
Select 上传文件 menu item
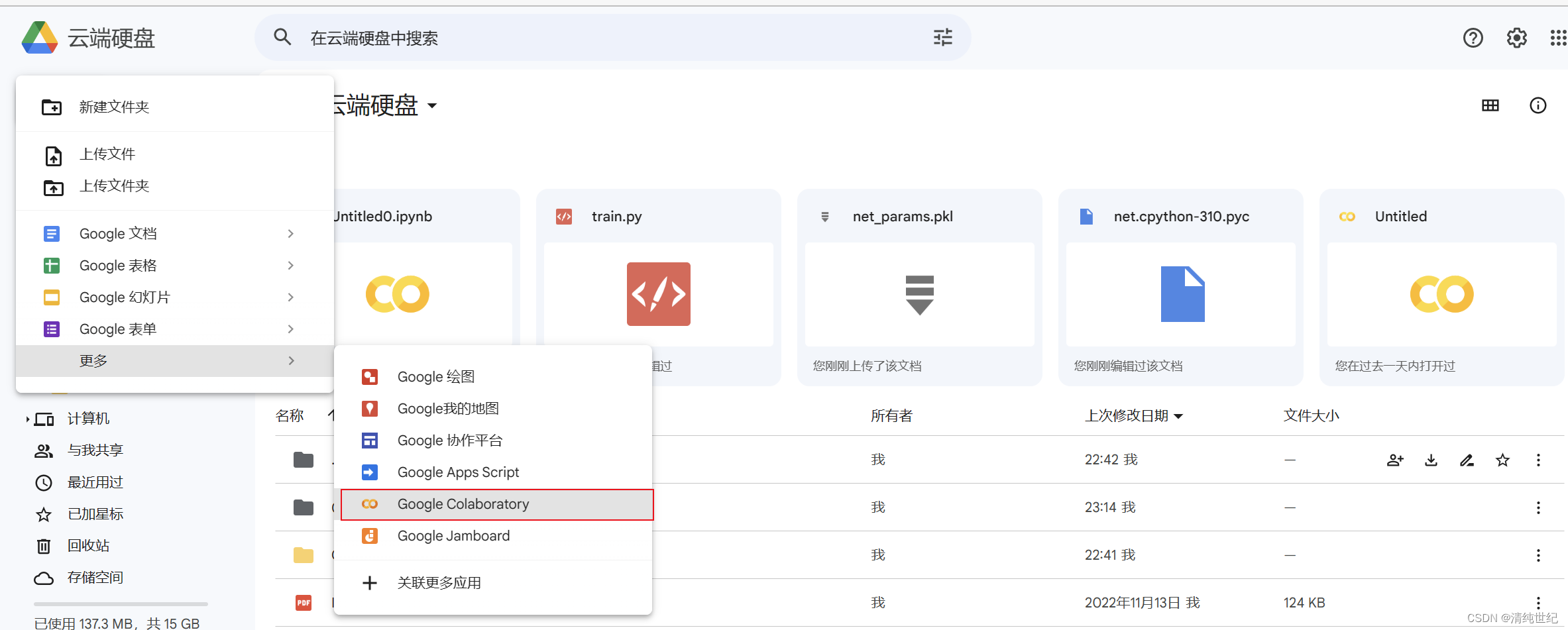175,154
